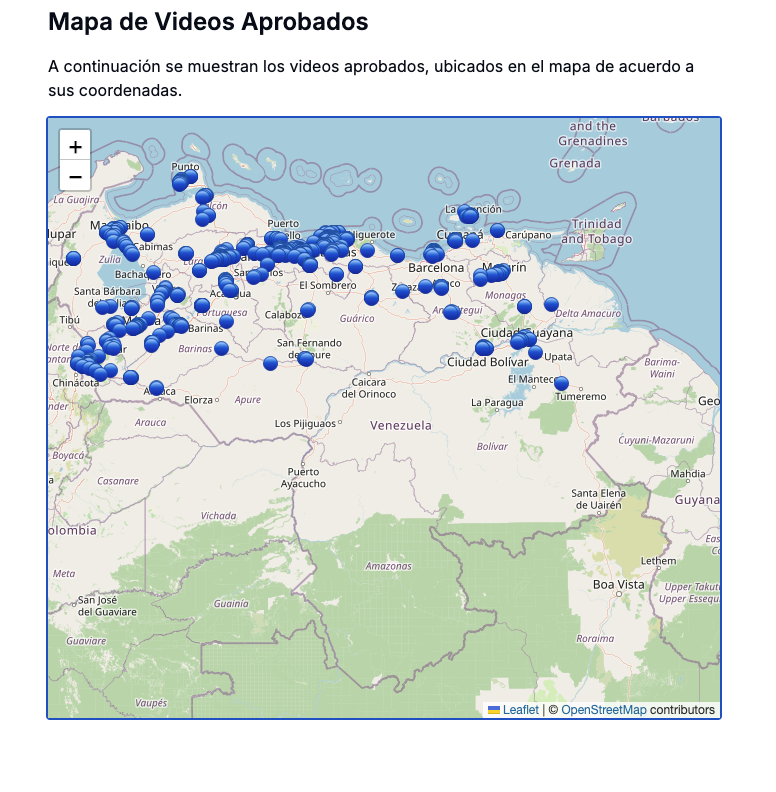
Task: Open the OpenStreetMap attribution link
Action: pos(604,710)
